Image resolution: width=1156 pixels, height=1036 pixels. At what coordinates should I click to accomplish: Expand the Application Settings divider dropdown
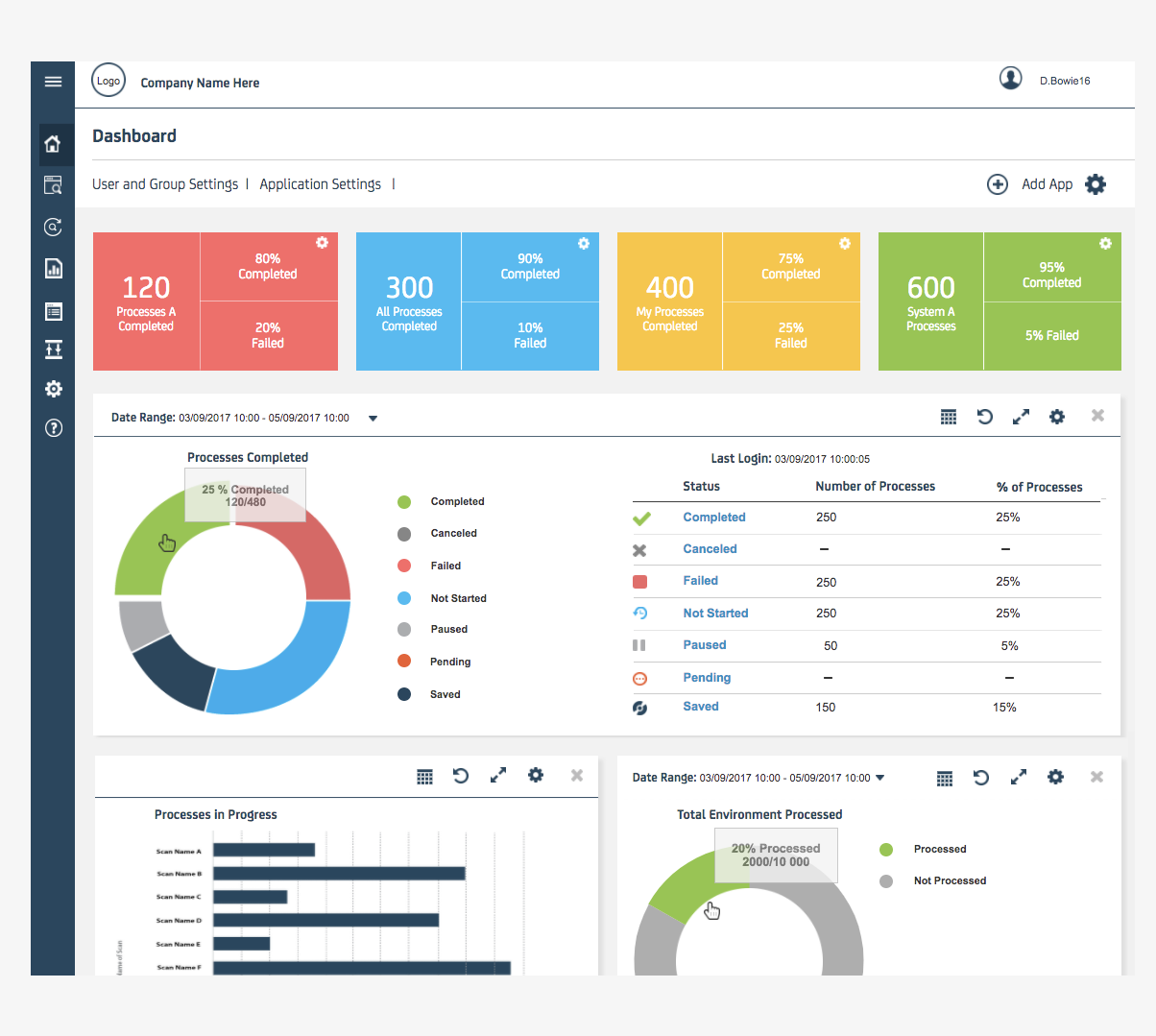tap(394, 183)
